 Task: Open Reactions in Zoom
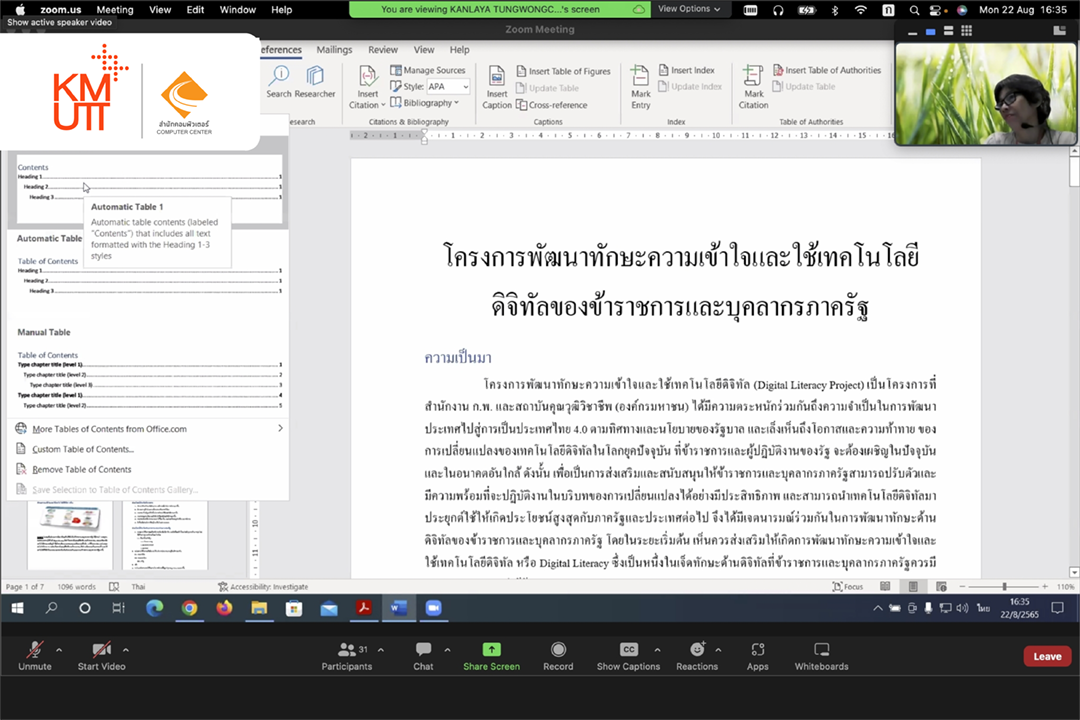(x=697, y=655)
